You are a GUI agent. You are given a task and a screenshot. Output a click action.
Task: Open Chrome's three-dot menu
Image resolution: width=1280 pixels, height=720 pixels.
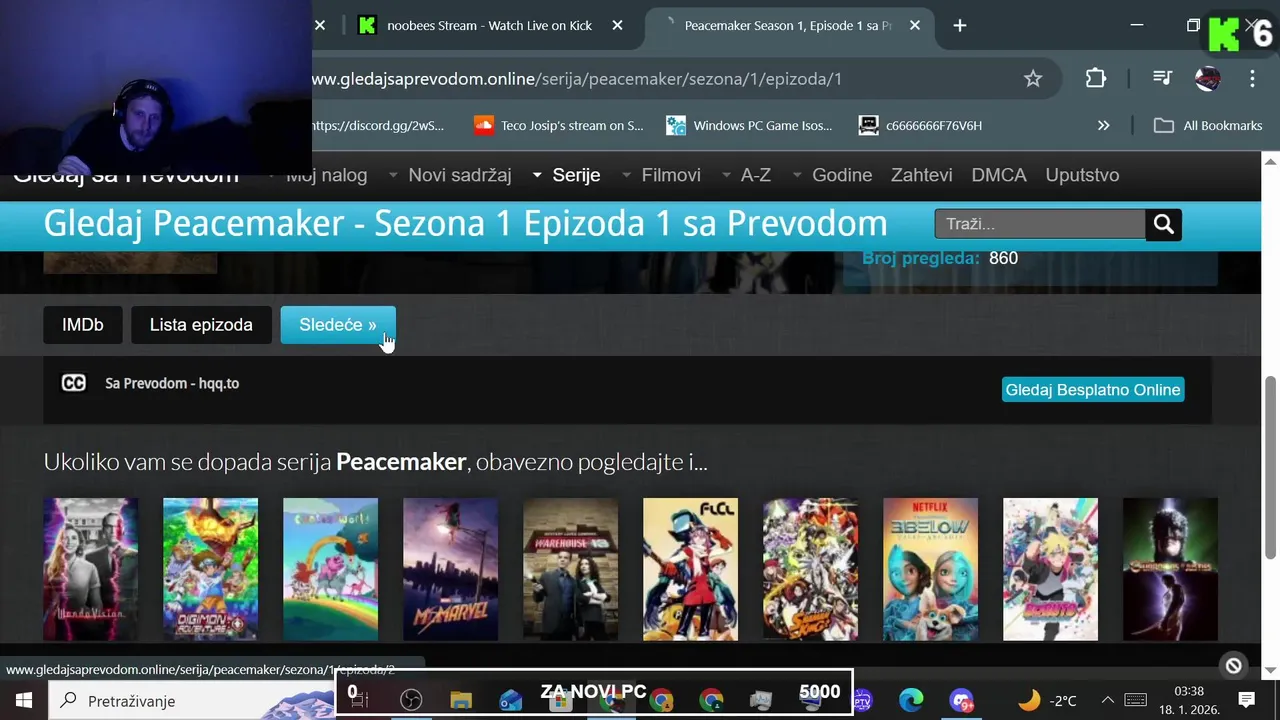click(x=1252, y=79)
